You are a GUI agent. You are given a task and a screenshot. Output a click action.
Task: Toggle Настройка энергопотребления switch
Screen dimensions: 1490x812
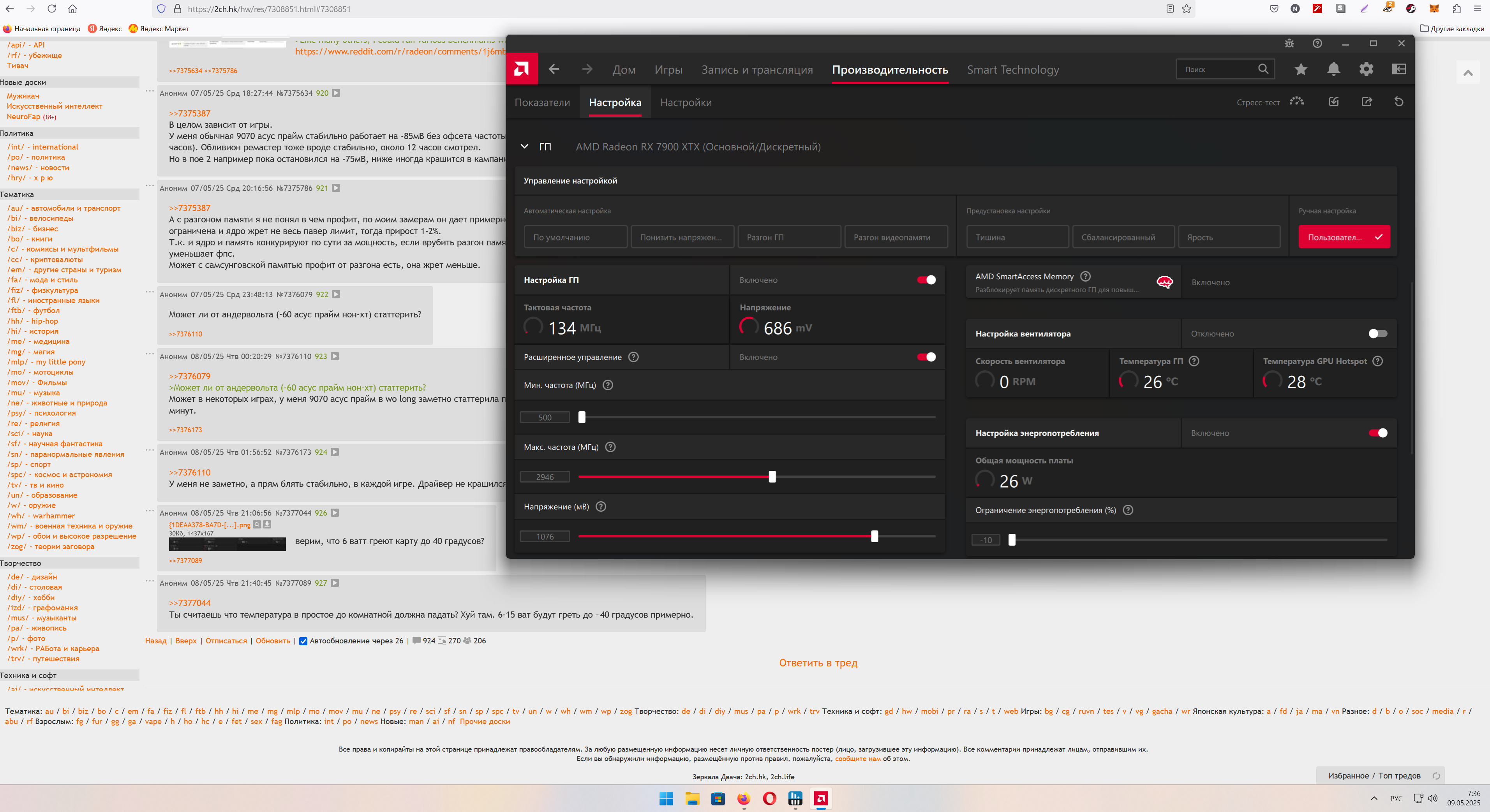(1378, 433)
